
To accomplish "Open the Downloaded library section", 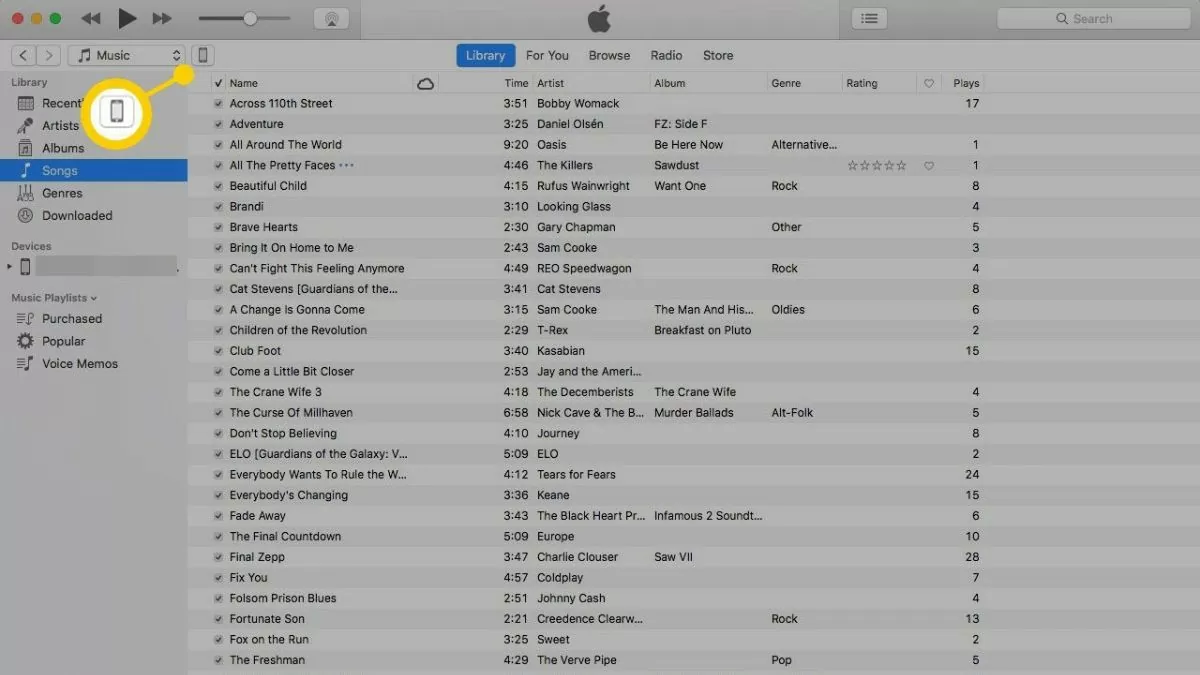I will coord(77,215).
